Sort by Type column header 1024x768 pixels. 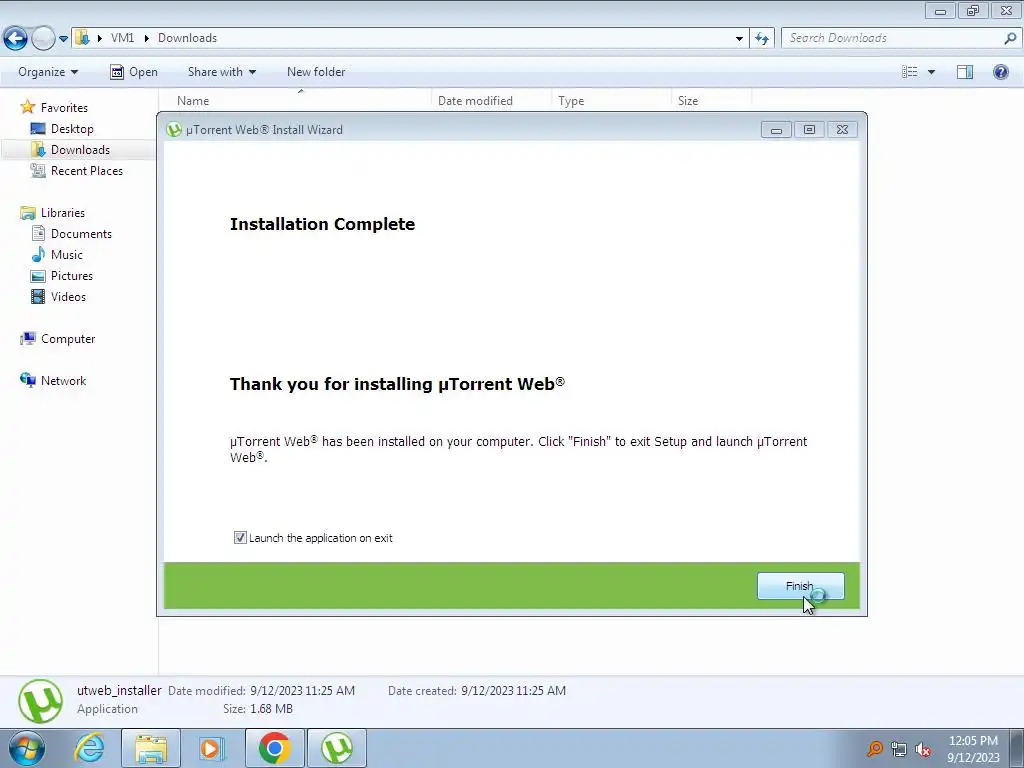611,101
